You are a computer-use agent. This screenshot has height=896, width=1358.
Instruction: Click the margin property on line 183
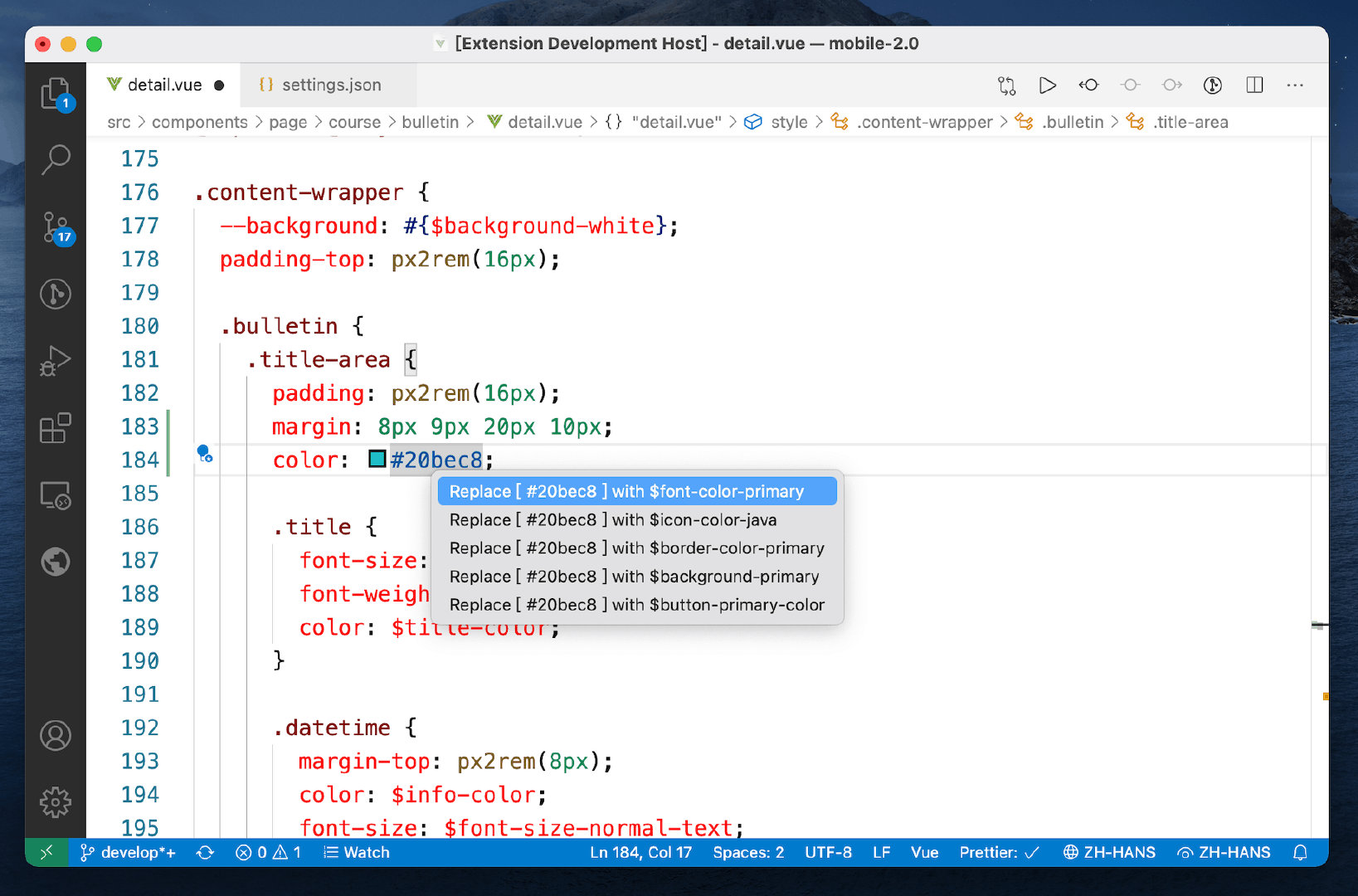click(311, 426)
